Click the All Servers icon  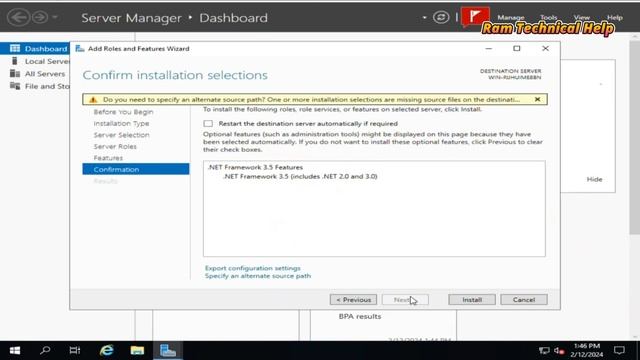(15, 73)
